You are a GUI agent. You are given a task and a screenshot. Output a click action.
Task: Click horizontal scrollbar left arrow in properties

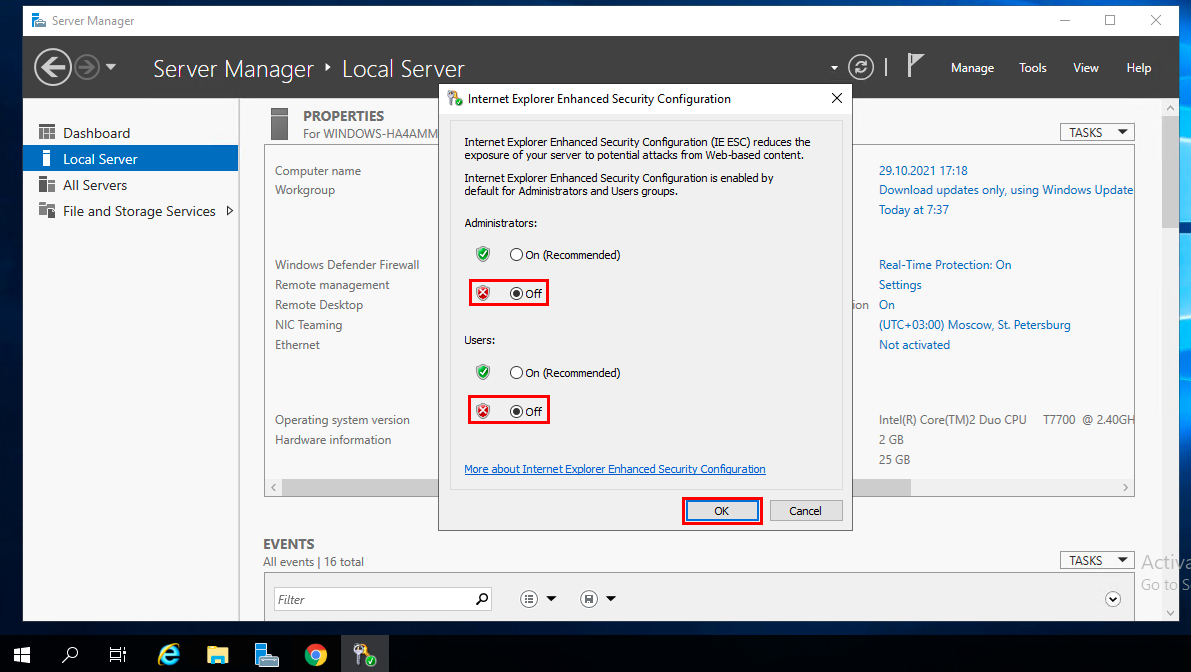[x=273, y=487]
